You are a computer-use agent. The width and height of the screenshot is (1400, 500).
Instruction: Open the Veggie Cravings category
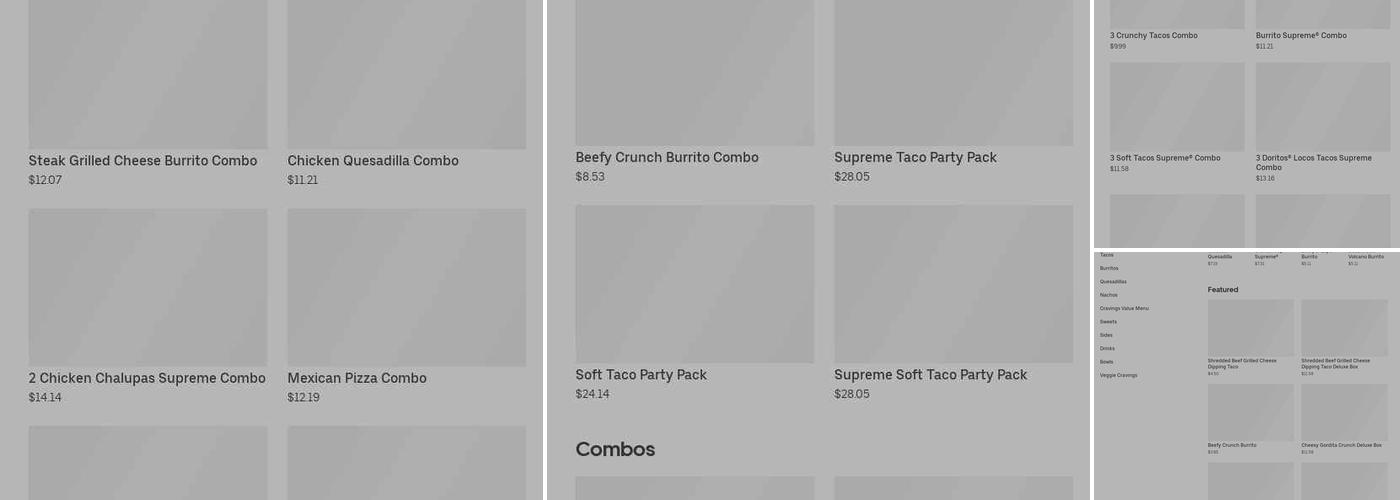[x=1118, y=375]
